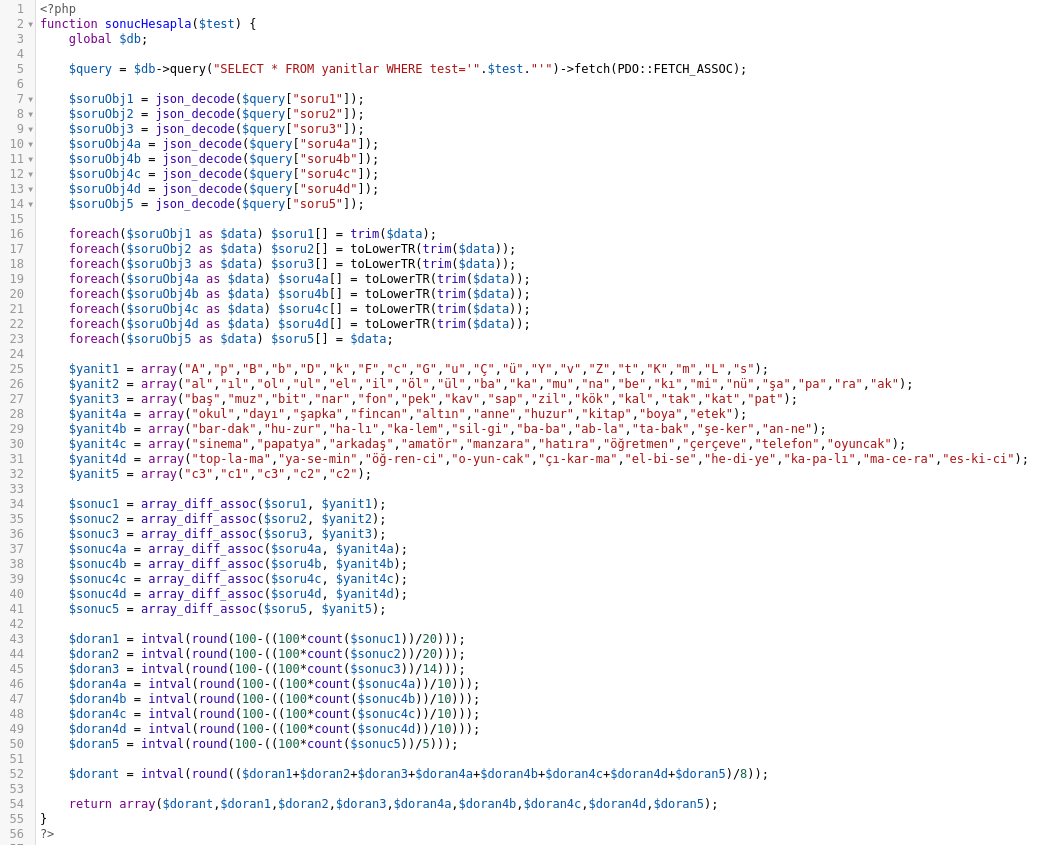
Task: Collapse the sonucHesapla function fold arrow on line 2
Action: (31, 25)
